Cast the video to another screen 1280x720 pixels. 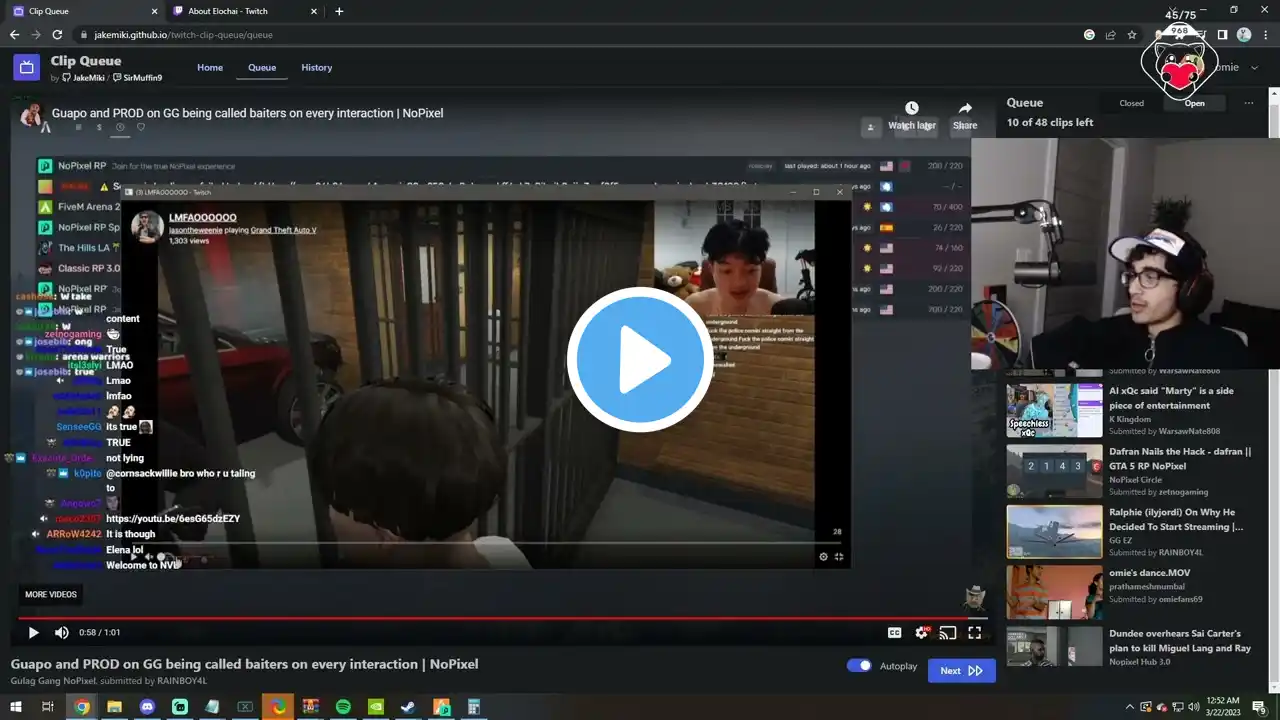[948, 632]
